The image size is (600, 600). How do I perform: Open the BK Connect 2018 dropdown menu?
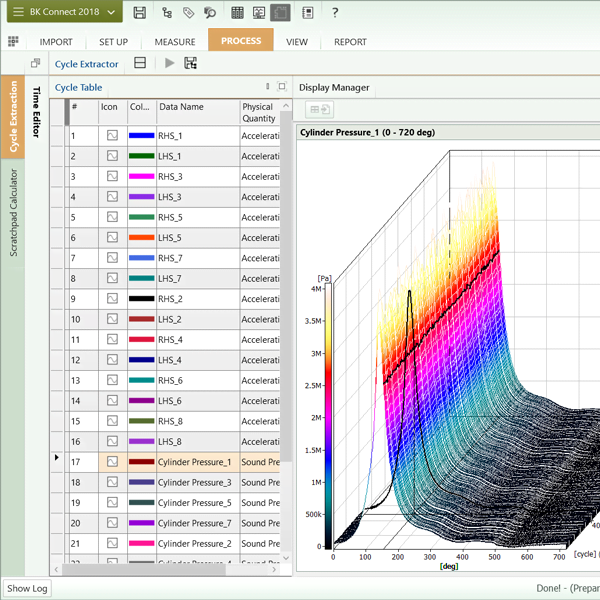coord(66,13)
